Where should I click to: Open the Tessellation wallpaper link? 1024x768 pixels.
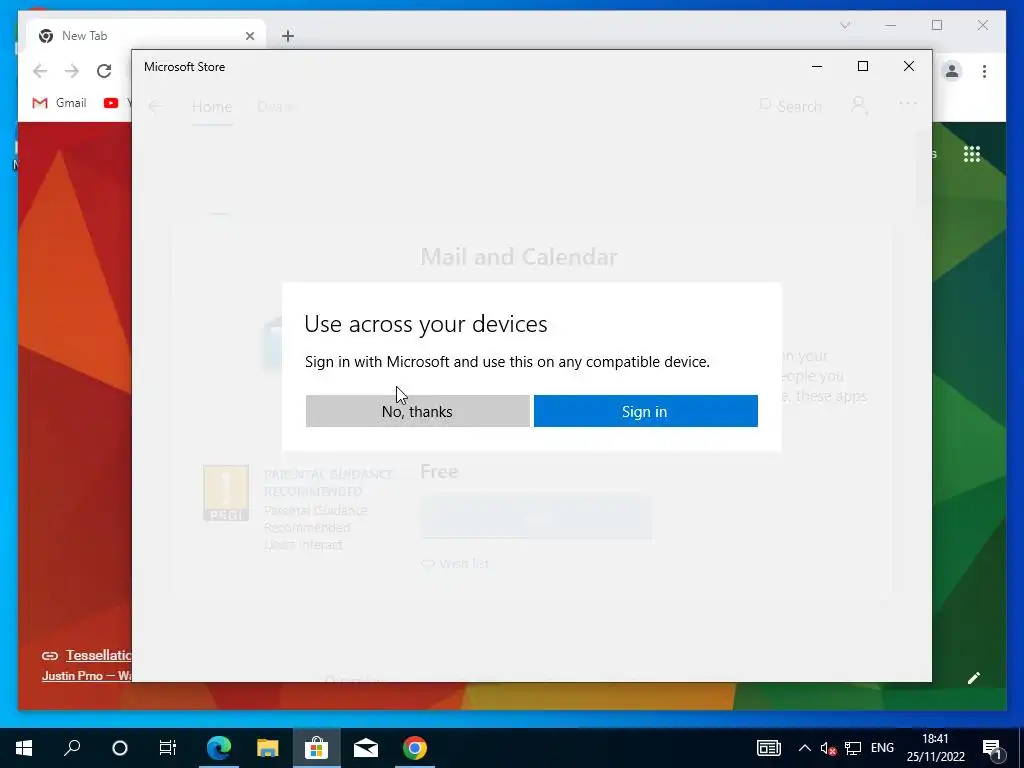point(98,655)
